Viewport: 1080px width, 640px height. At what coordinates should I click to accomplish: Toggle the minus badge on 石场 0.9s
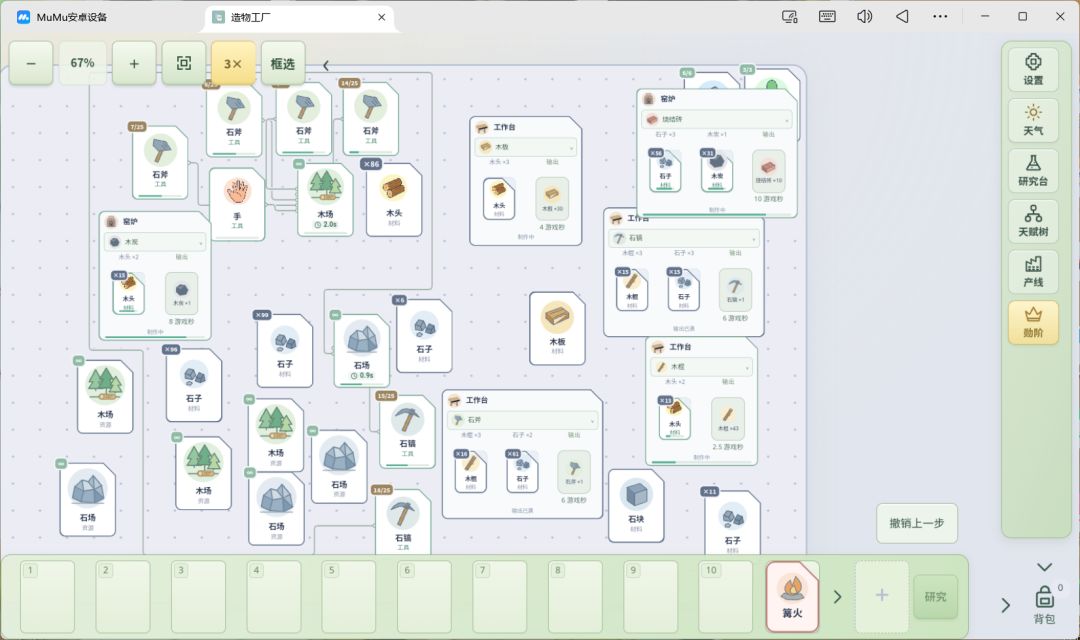pos(335,315)
